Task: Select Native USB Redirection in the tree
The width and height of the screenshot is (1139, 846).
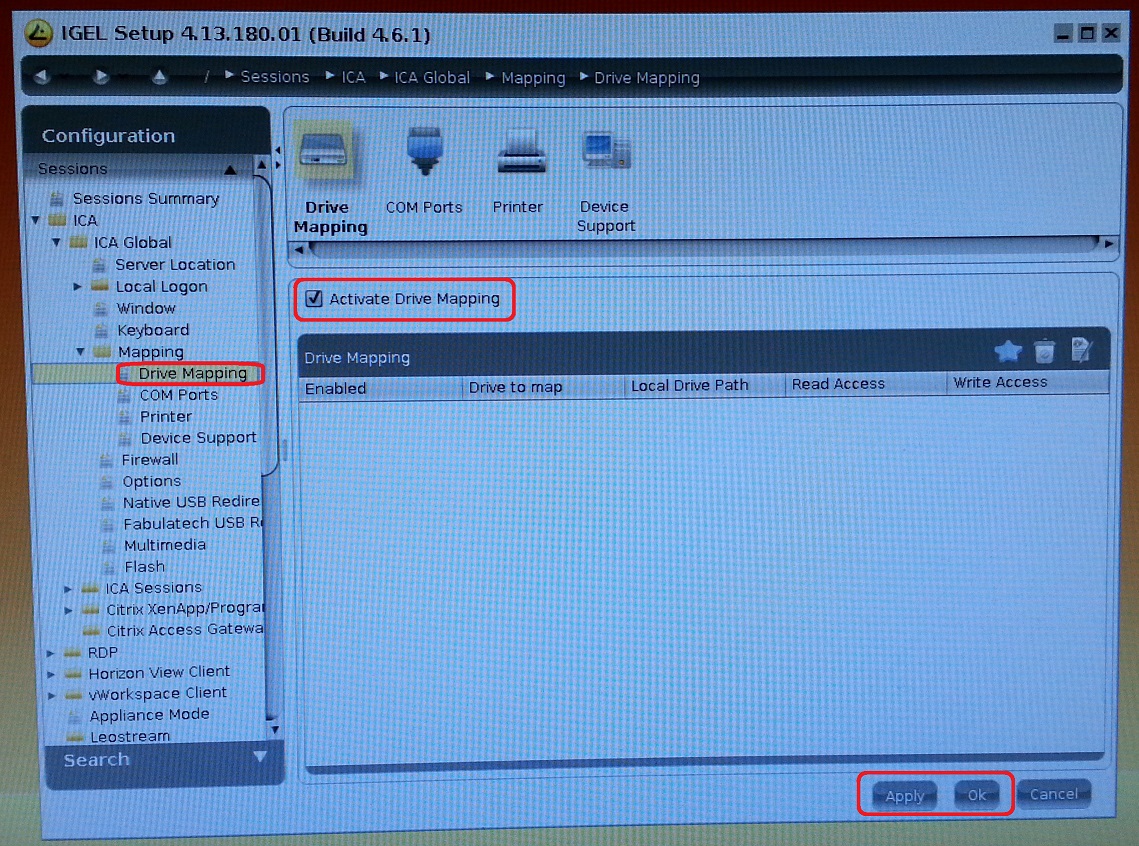Action: coord(191,502)
